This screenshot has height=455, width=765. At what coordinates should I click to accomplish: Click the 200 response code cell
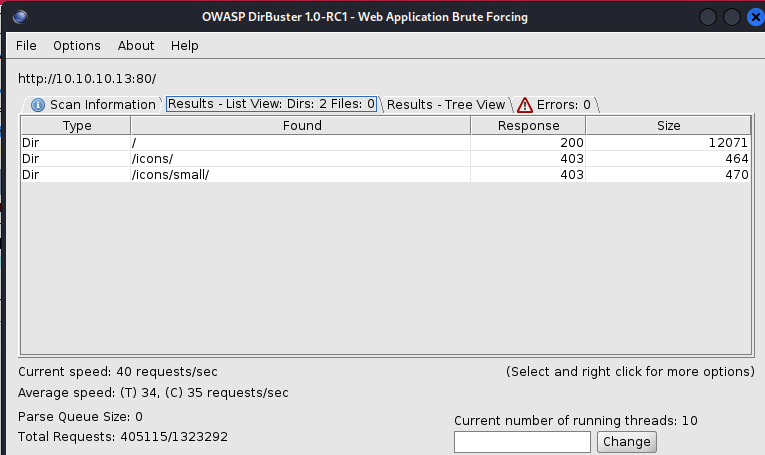pyautogui.click(x=528, y=142)
